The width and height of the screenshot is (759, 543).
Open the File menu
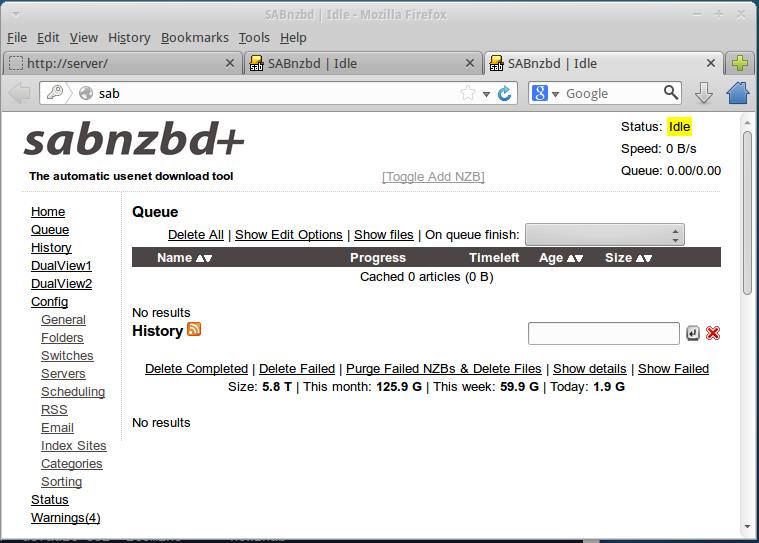pos(17,37)
